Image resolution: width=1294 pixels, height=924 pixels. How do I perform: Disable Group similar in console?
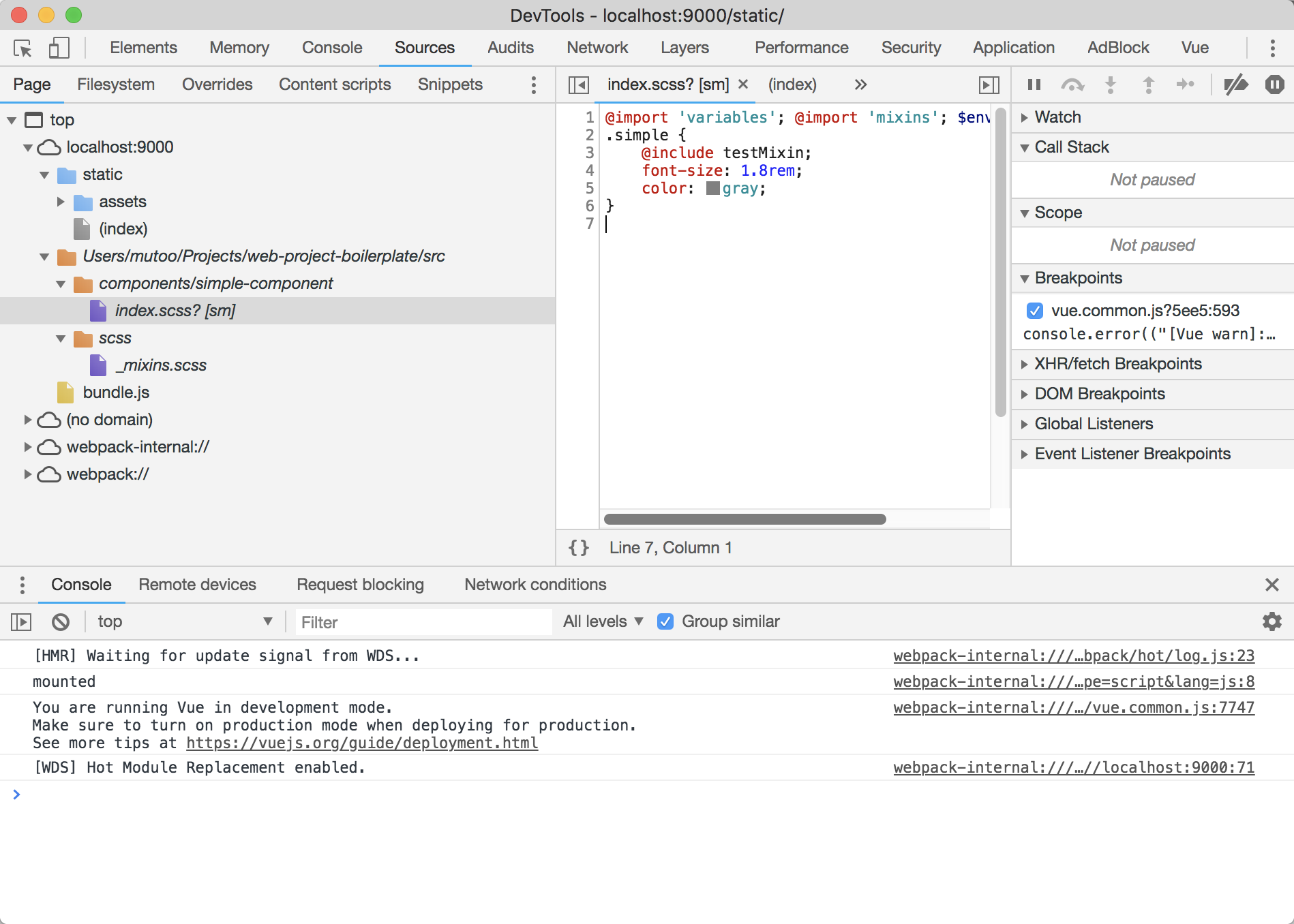(665, 621)
